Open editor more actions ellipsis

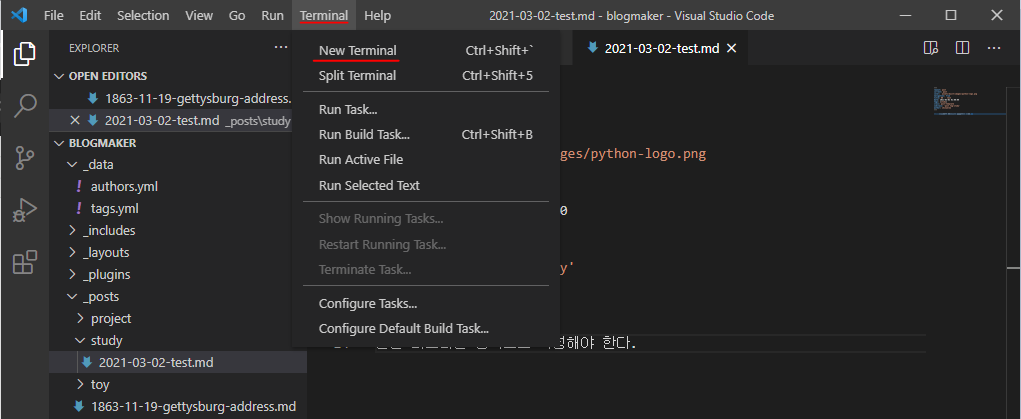coord(994,48)
